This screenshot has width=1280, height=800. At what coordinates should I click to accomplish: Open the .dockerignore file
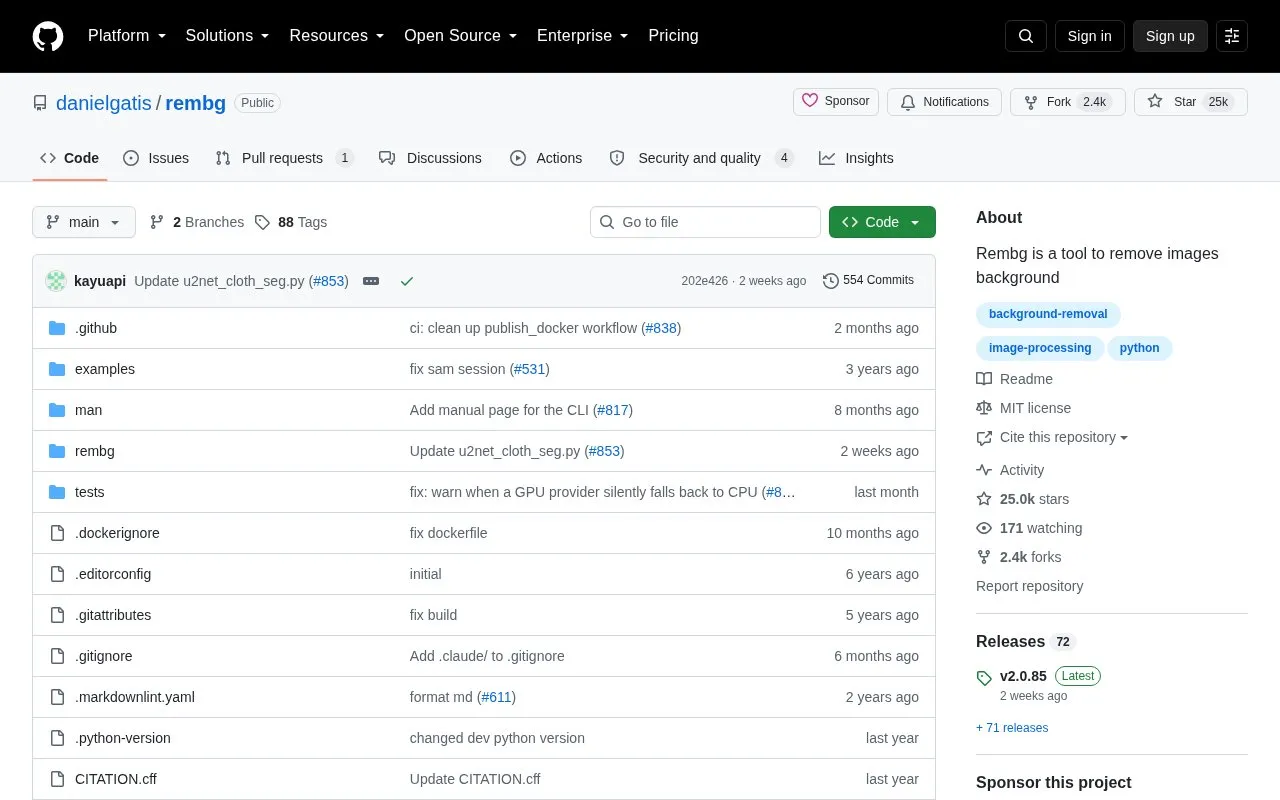117,533
